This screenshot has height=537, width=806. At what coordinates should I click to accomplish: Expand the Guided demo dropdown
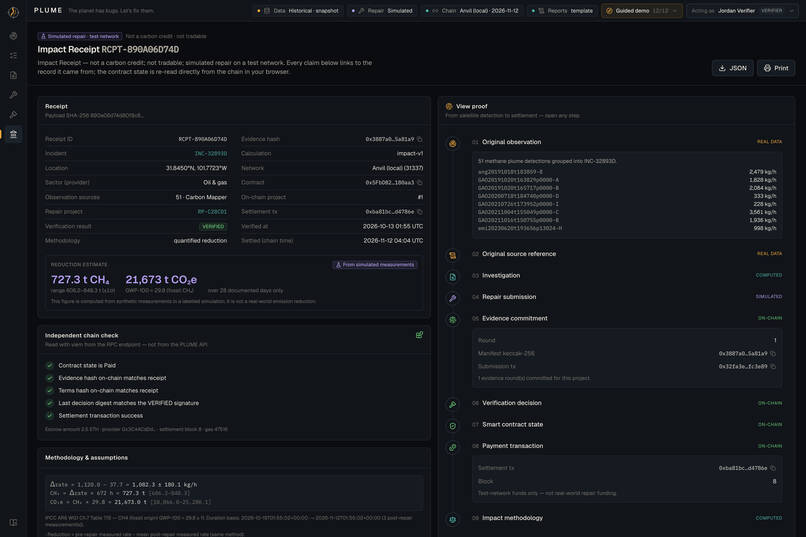tap(642, 11)
